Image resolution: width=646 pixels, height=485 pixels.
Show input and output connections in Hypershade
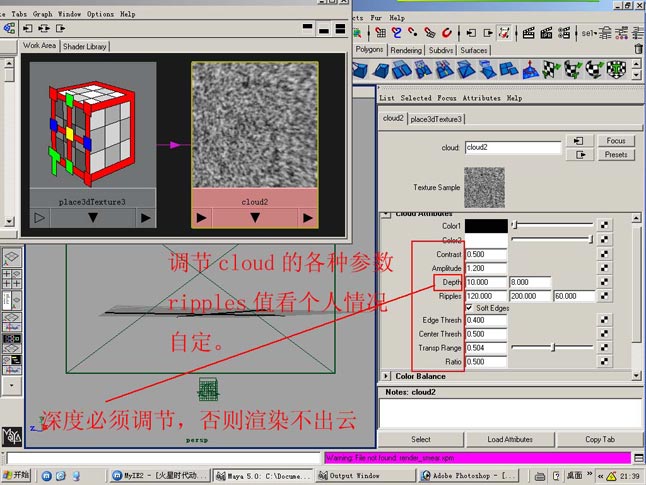tap(44, 28)
